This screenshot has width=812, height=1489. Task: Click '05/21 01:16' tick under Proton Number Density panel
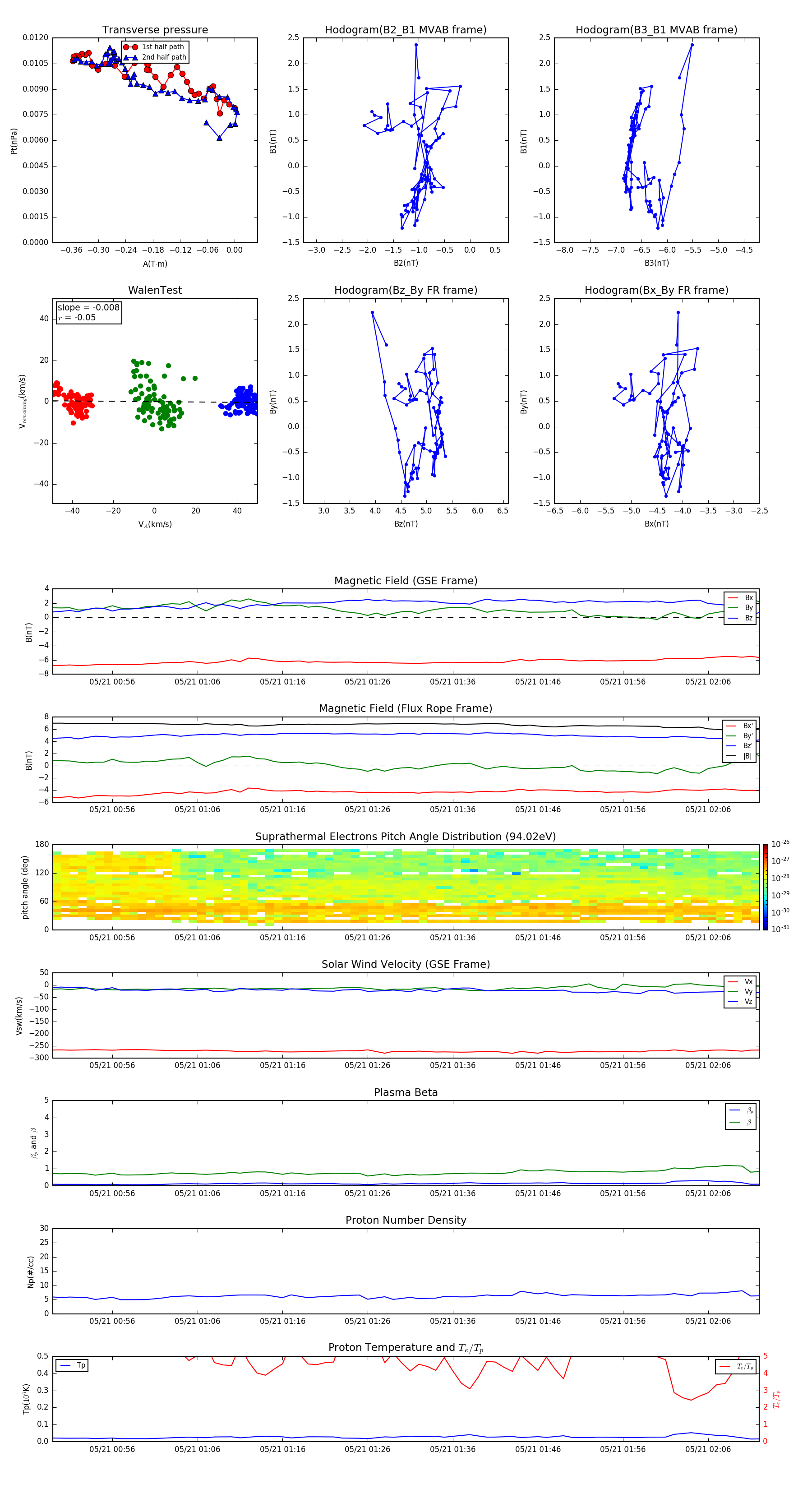(282, 1321)
